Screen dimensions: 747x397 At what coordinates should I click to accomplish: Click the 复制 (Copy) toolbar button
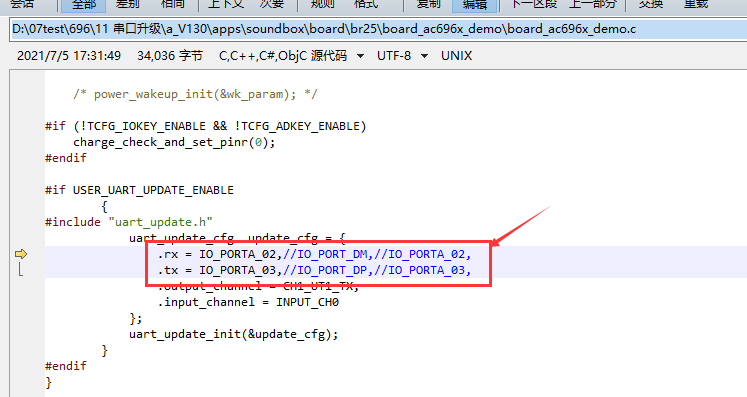(x=428, y=5)
